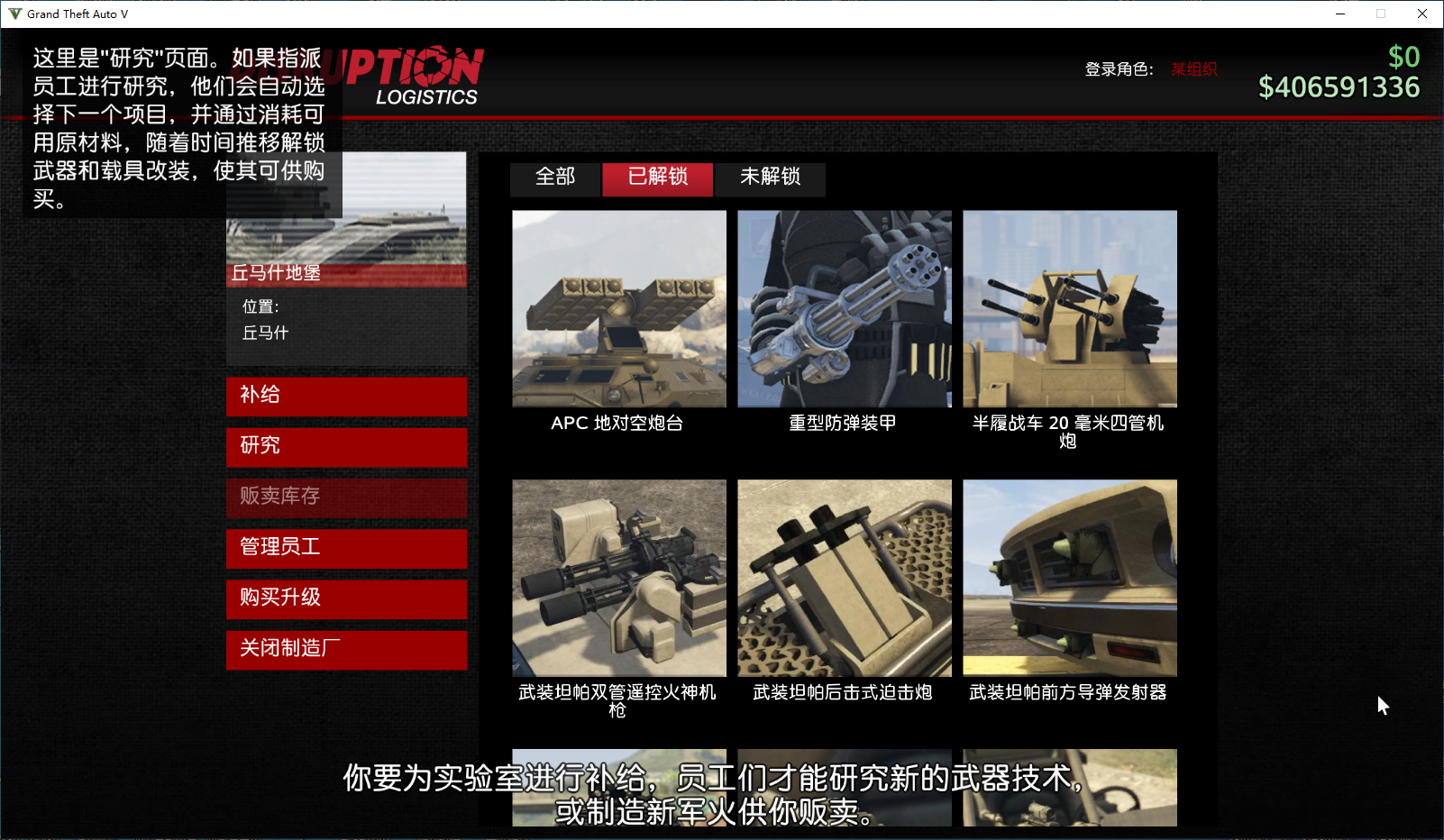The height and width of the screenshot is (840, 1444).
Task: Open the 补给 (Resupply) menu
Action: click(347, 396)
